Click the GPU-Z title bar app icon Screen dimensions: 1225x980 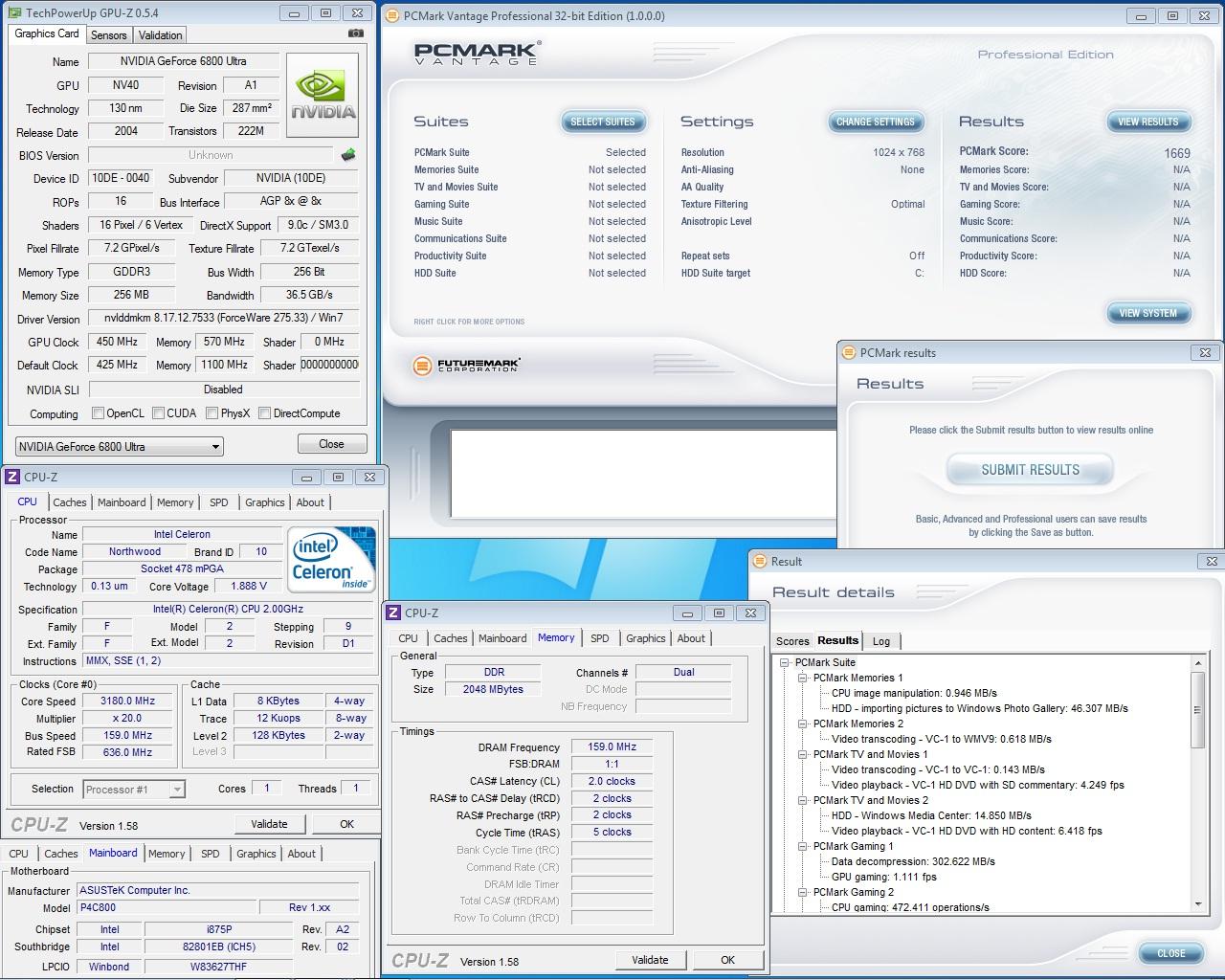pos(14,13)
